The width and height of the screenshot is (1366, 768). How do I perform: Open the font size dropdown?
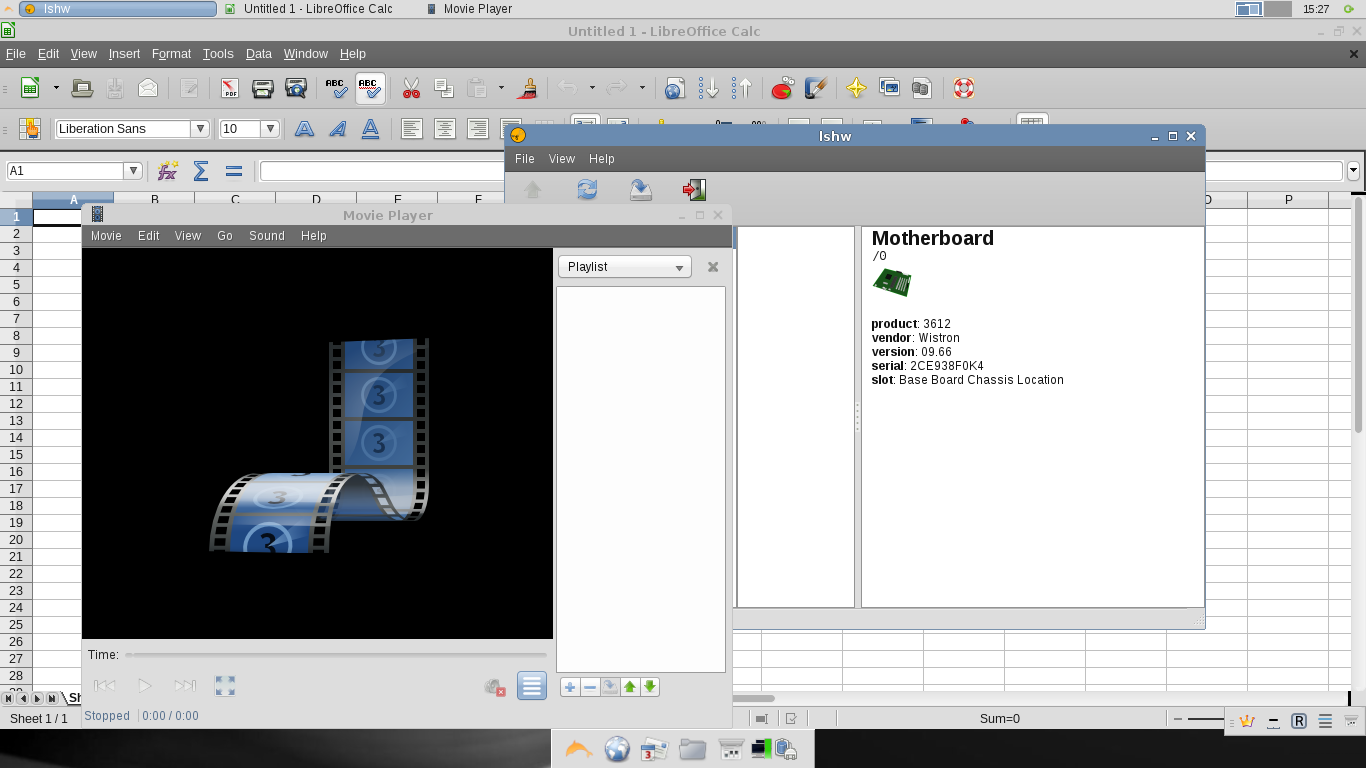pos(270,129)
